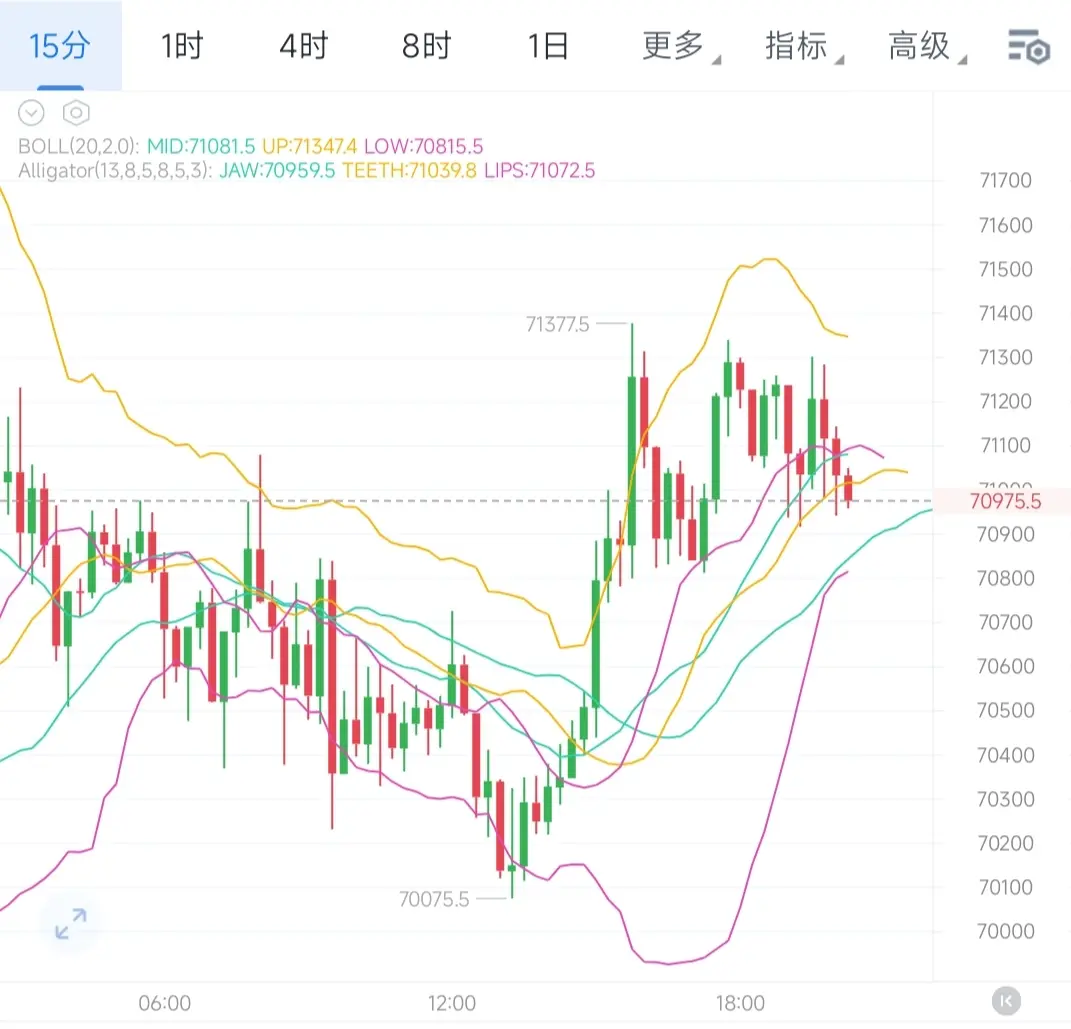1071x1029 pixels.
Task: Click the 70400 price axis label
Action: [x=1005, y=755]
